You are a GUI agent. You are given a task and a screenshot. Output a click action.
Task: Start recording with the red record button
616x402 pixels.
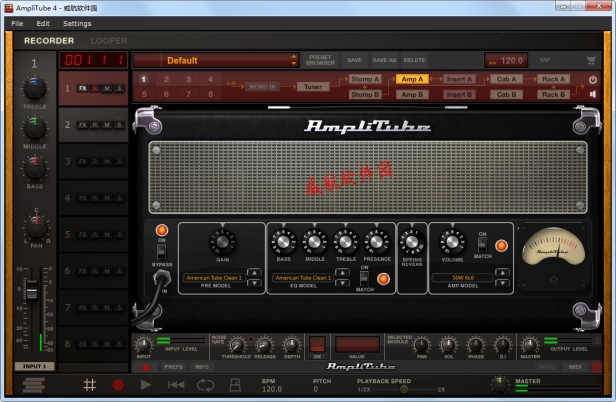pos(118,385)
